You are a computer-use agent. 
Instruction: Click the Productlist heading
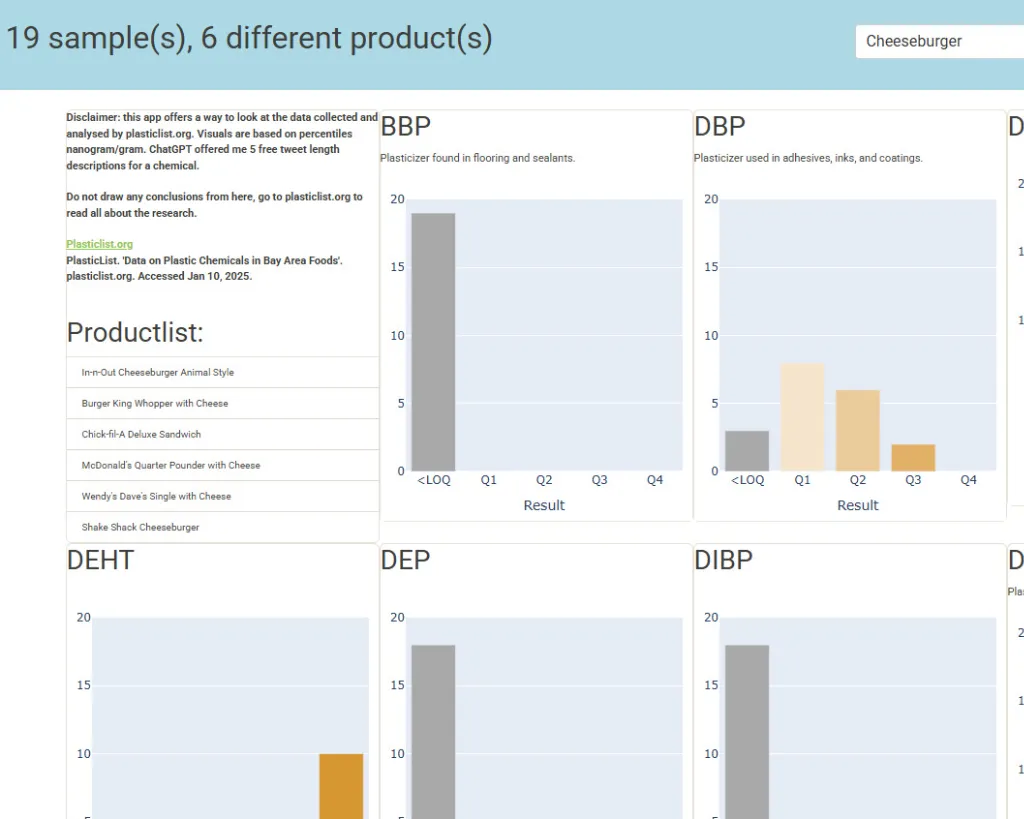[135, 332]
